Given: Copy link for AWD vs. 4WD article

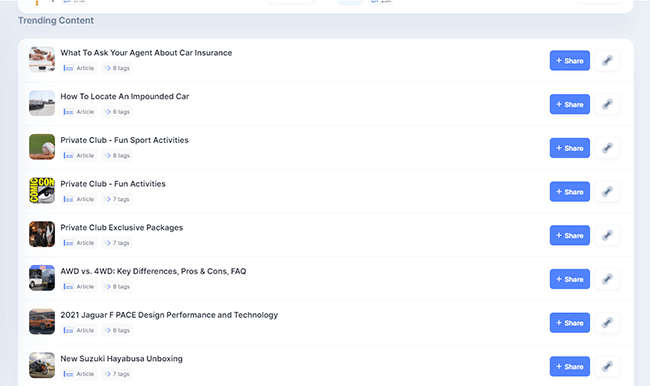Looking at the screenshot, I should [607, 279].
